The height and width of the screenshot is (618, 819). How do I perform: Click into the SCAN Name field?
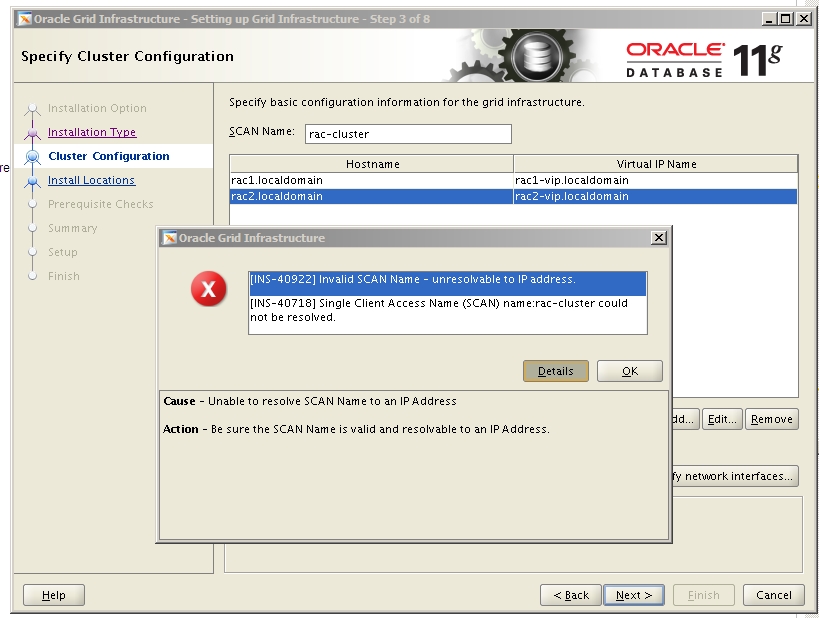pyautogui.click(x=408, y=134)
